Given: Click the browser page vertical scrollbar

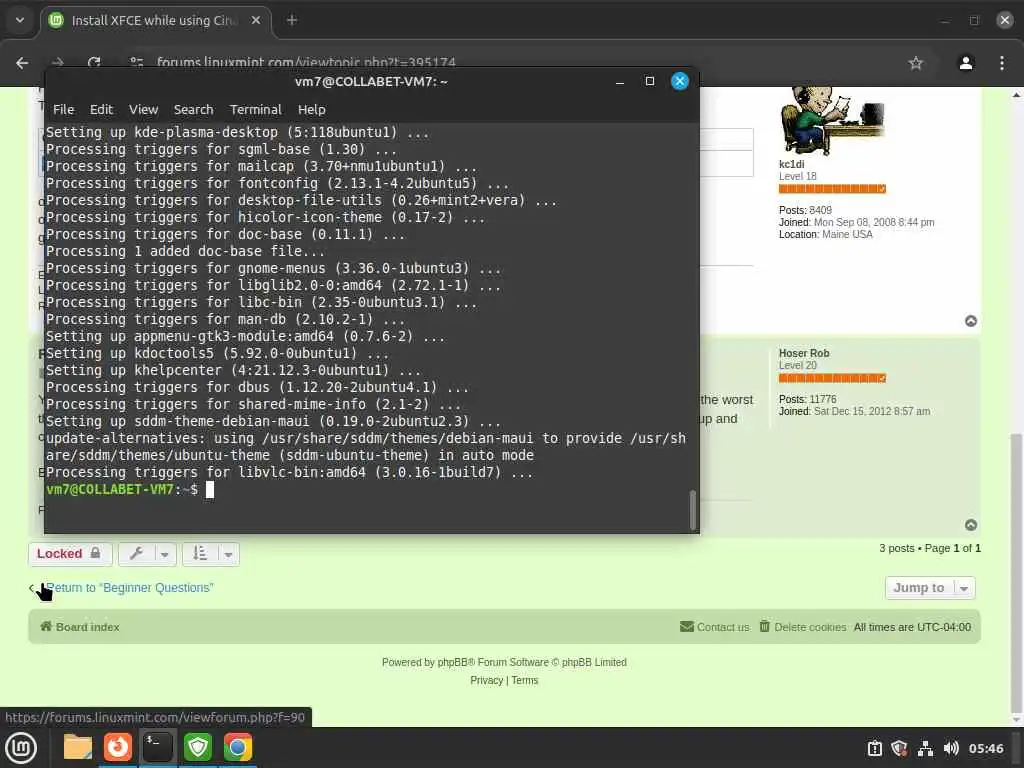Looking at the screenshot, I should click(1017, 575).
